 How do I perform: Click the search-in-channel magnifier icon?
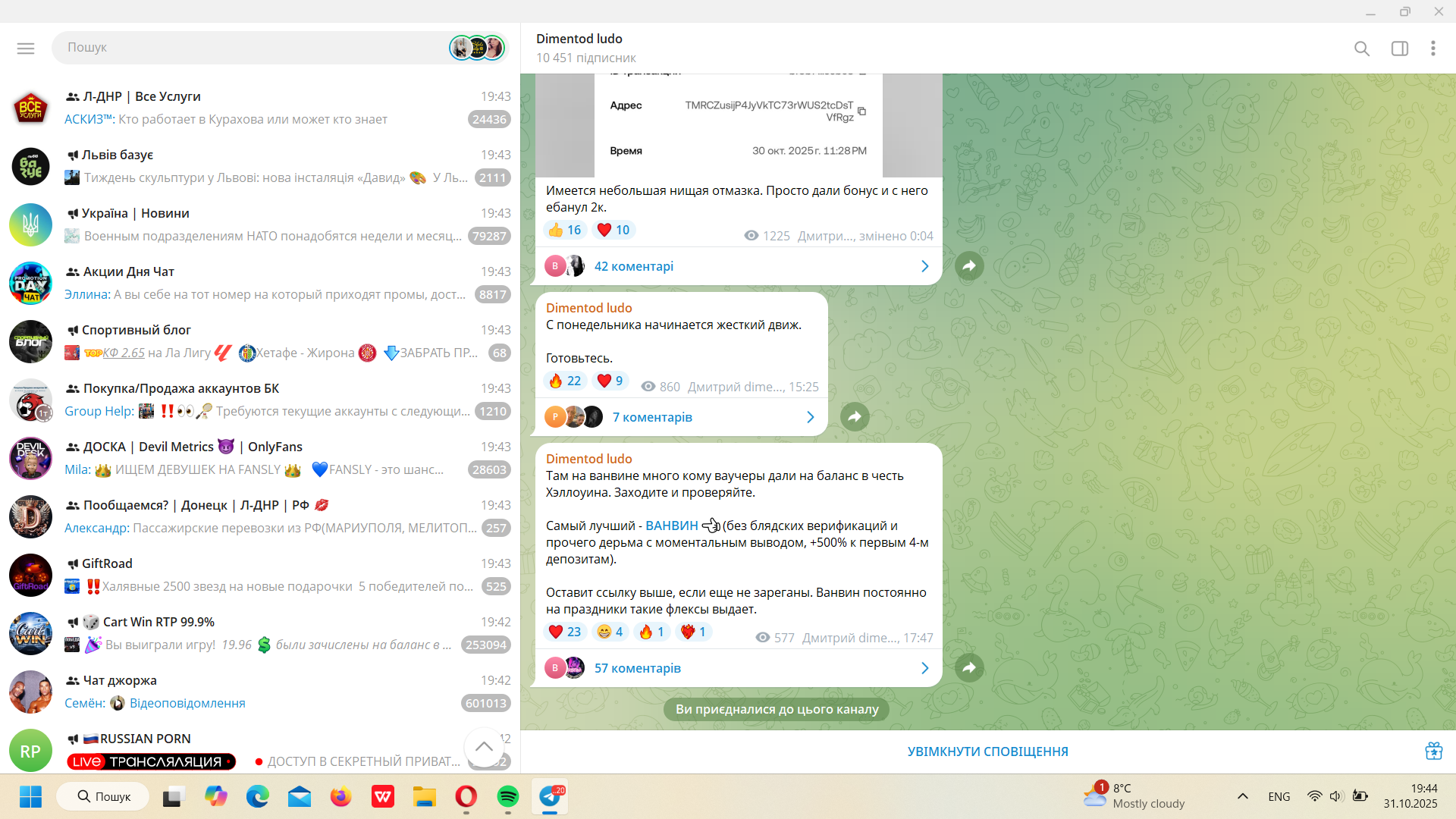tap(1362, 49)
